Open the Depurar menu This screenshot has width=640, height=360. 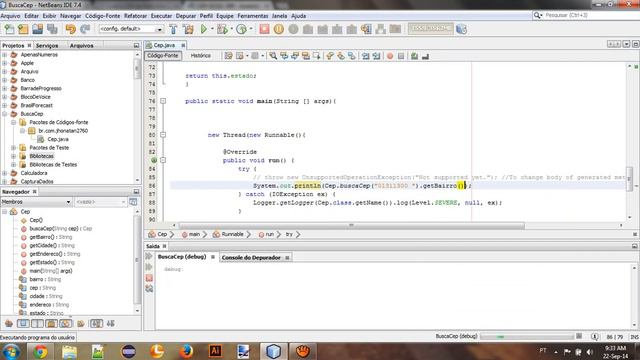click(186, 16)
